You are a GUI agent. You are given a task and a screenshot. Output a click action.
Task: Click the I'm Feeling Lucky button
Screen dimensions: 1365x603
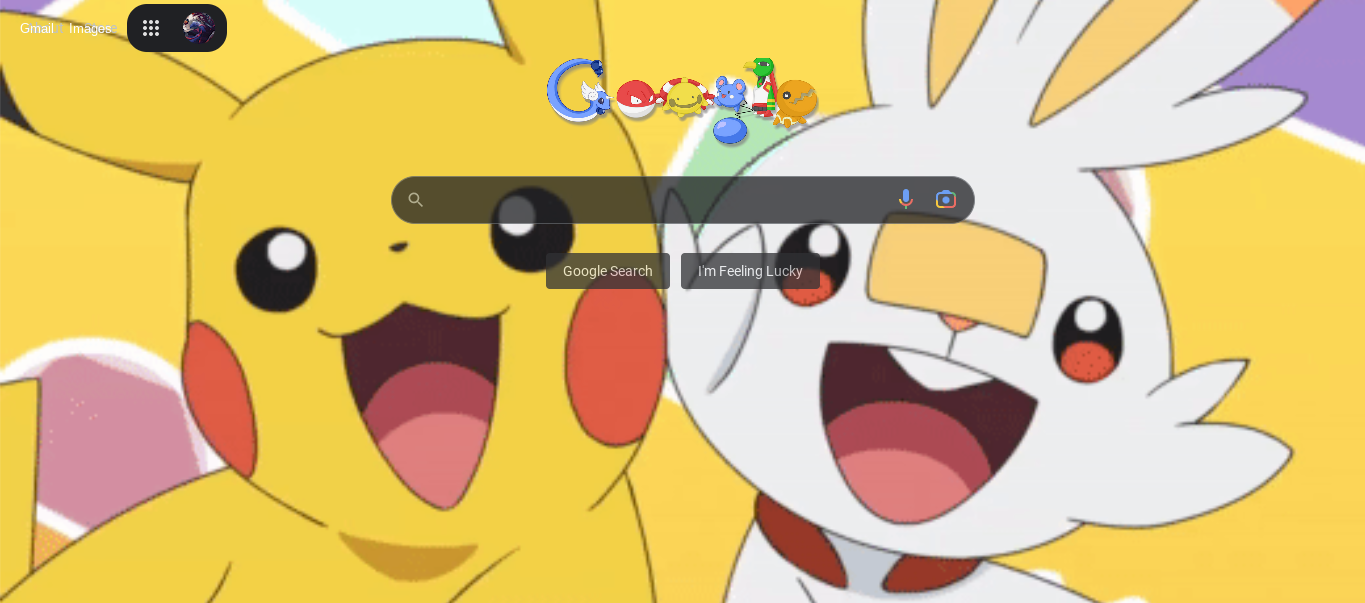(x=750, y=270)
